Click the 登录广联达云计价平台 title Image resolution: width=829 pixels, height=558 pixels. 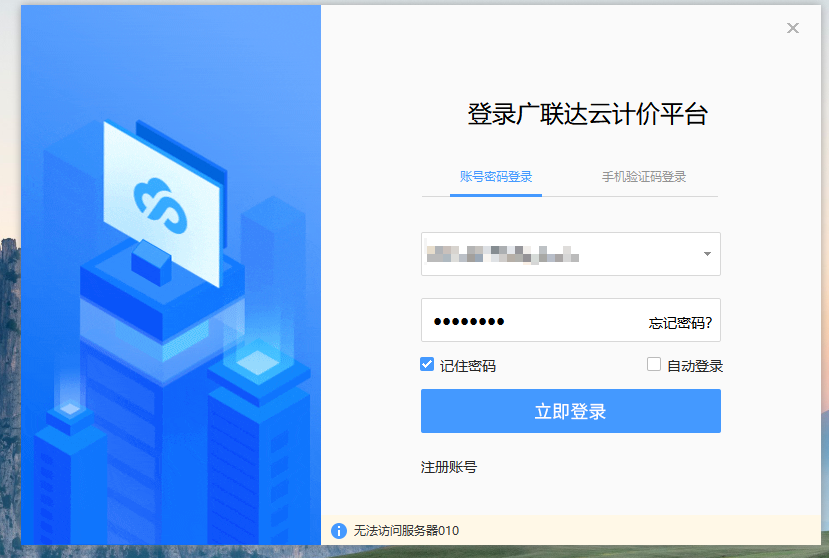tap(587, 114)
